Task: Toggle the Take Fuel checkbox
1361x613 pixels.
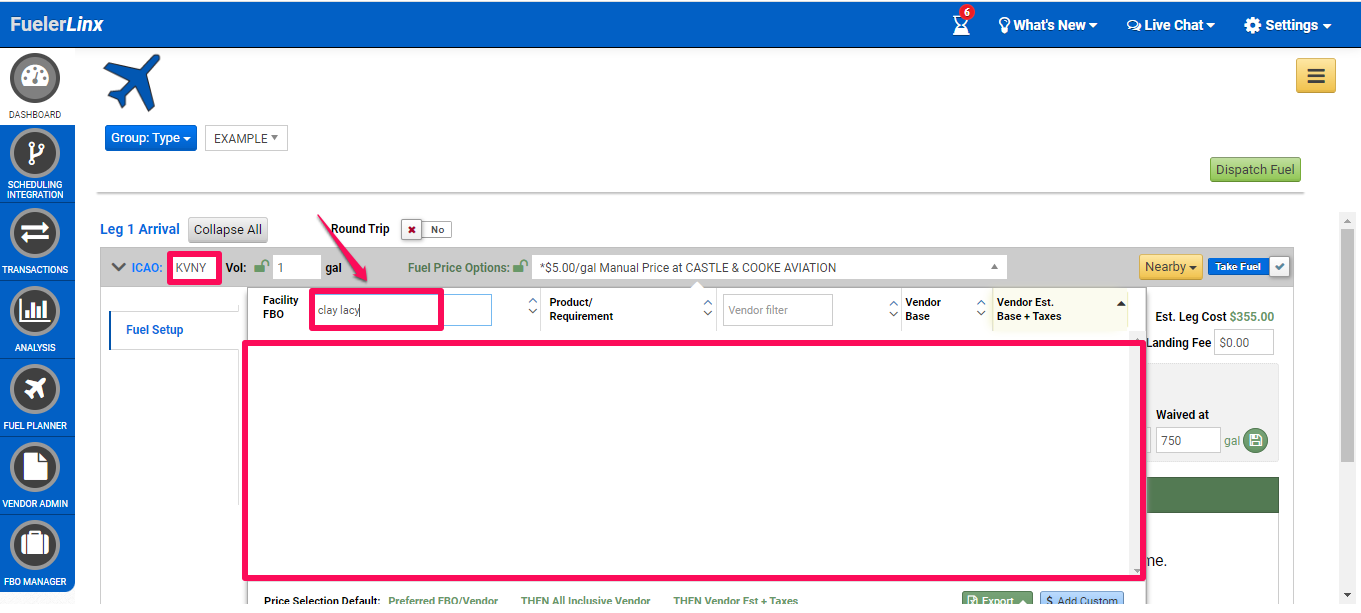Action: coord(1280,267)
